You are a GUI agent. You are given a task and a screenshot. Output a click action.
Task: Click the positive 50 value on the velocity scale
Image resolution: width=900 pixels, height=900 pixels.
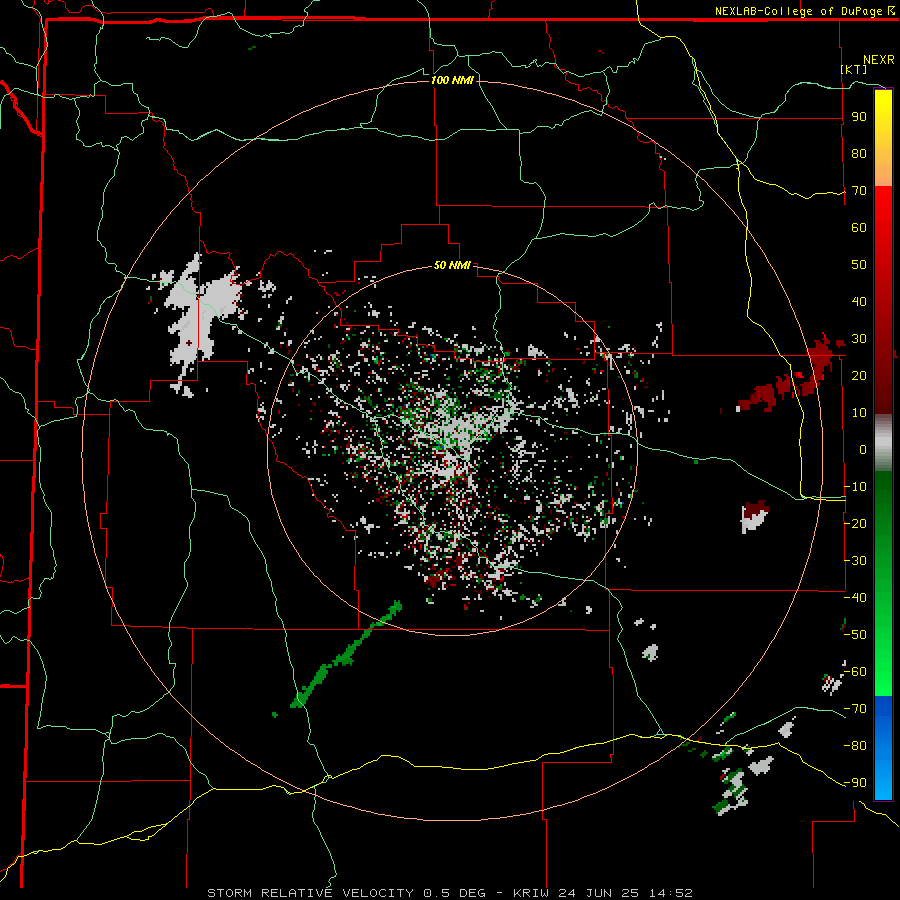[x=859, y=265]
